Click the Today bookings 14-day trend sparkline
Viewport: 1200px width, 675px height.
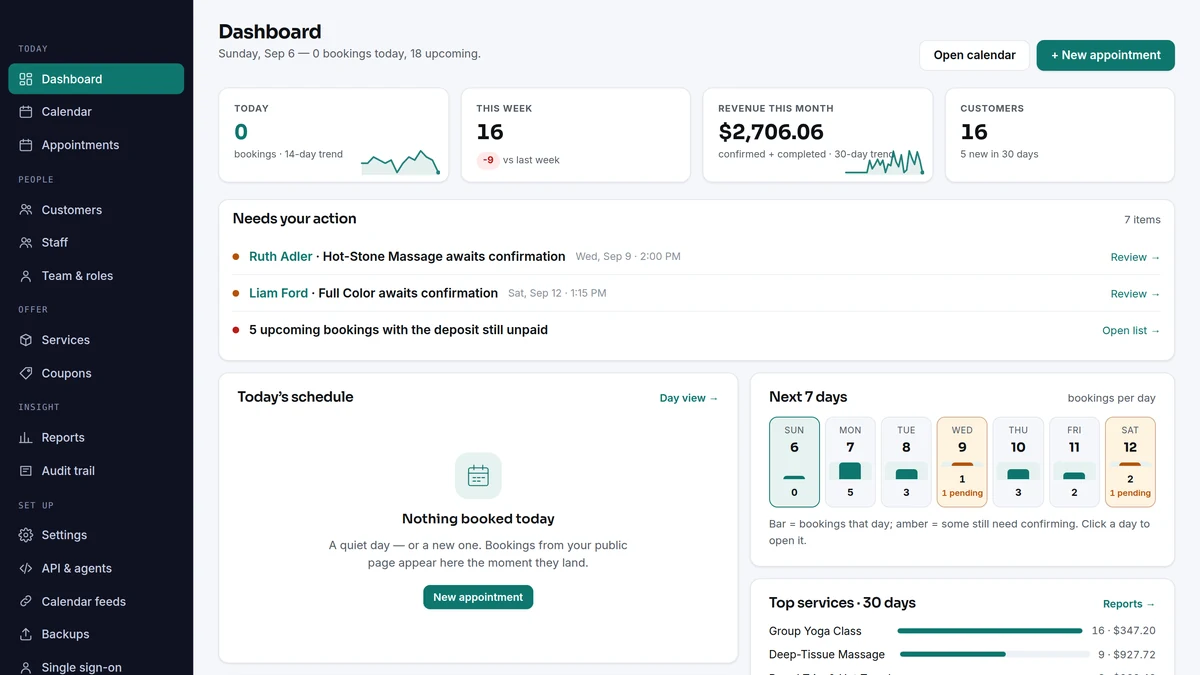click(x=401, y=162)
